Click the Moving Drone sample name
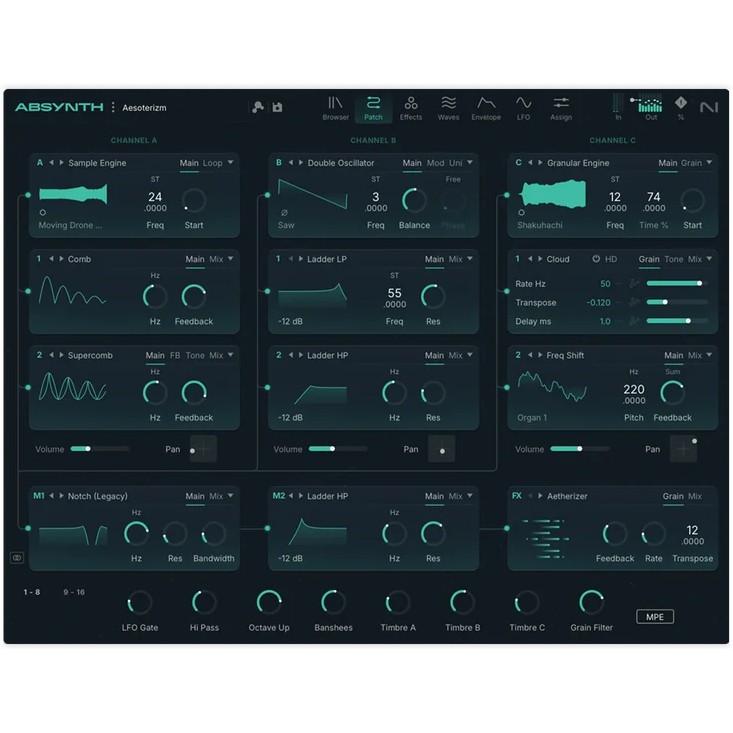The width and height of the screenshot is (733, 733). pyautogui.click(x=70, y=225)
